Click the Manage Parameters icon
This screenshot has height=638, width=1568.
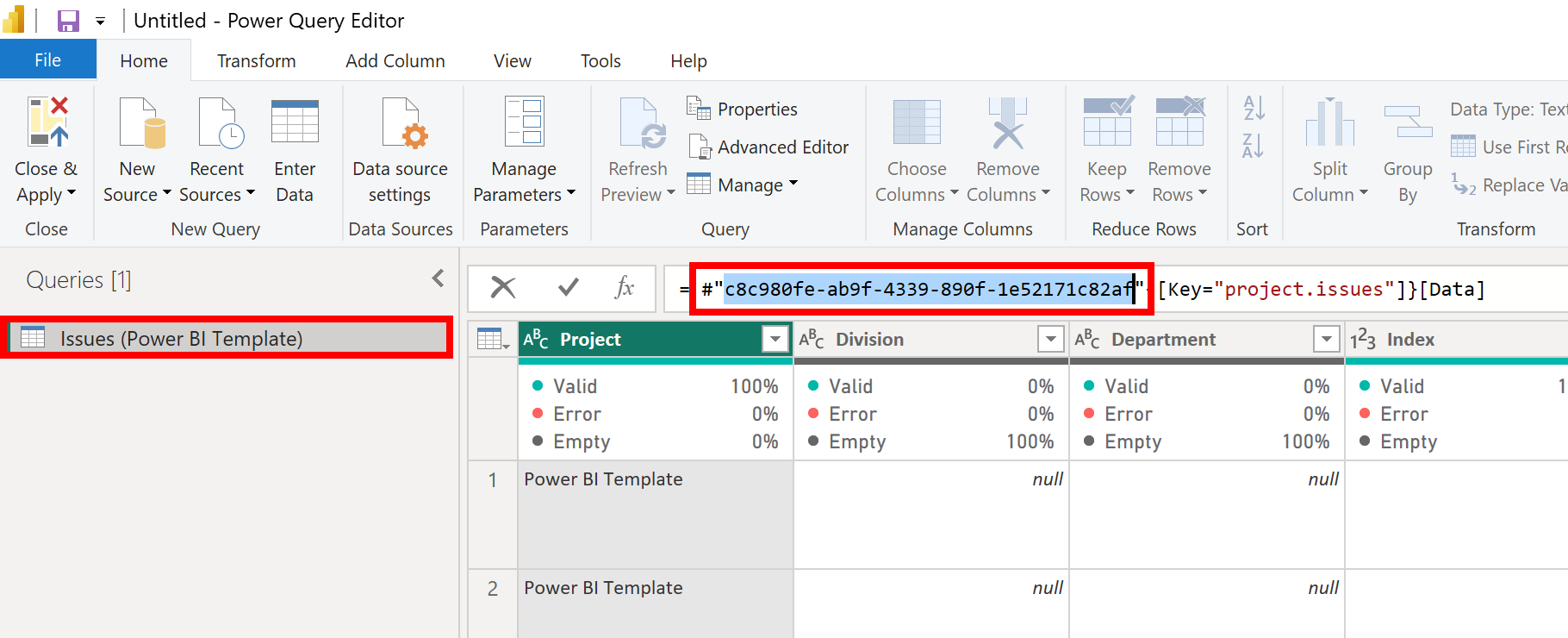[525, 121]
